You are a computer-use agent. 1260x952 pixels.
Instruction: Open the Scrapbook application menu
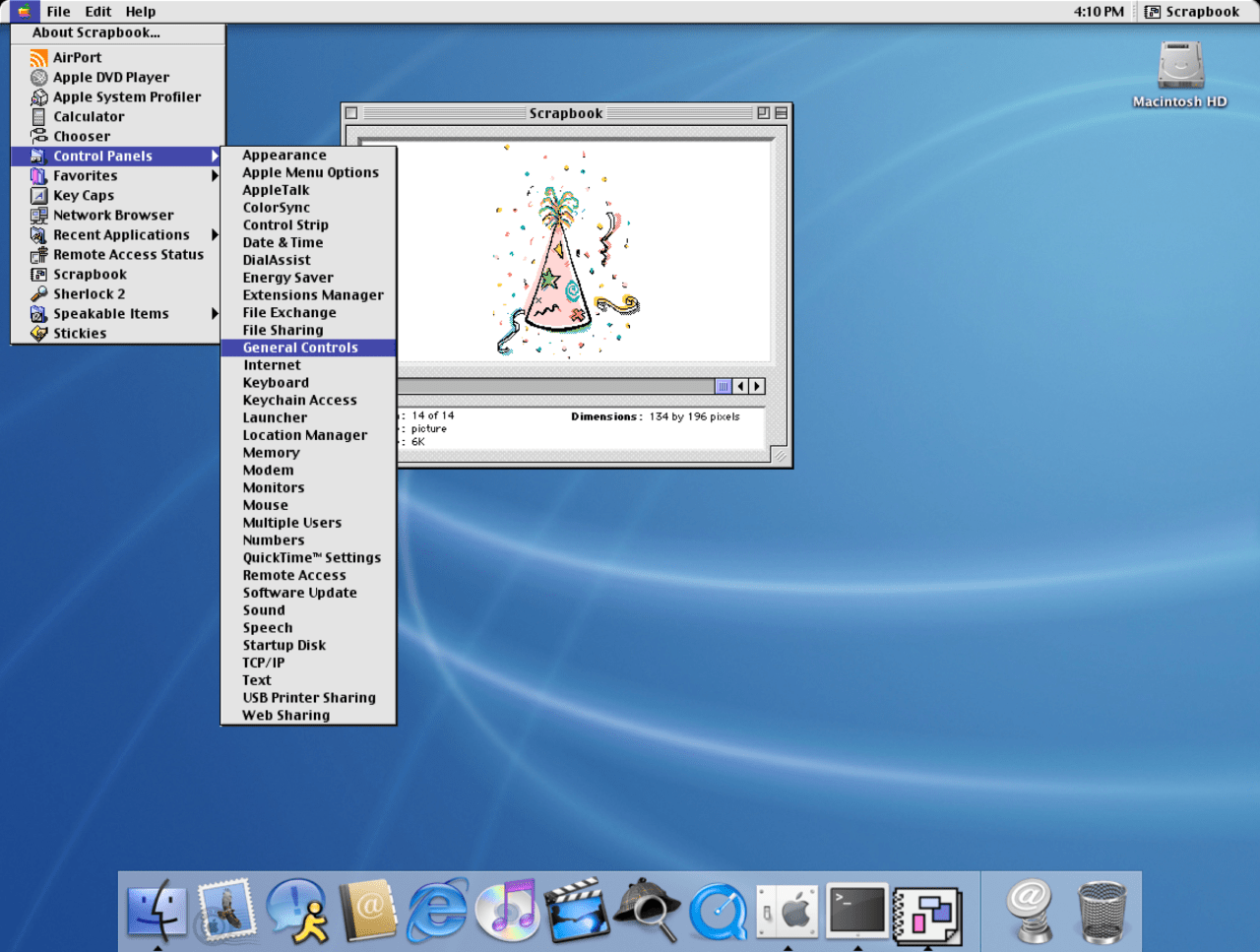[1192, 12]
